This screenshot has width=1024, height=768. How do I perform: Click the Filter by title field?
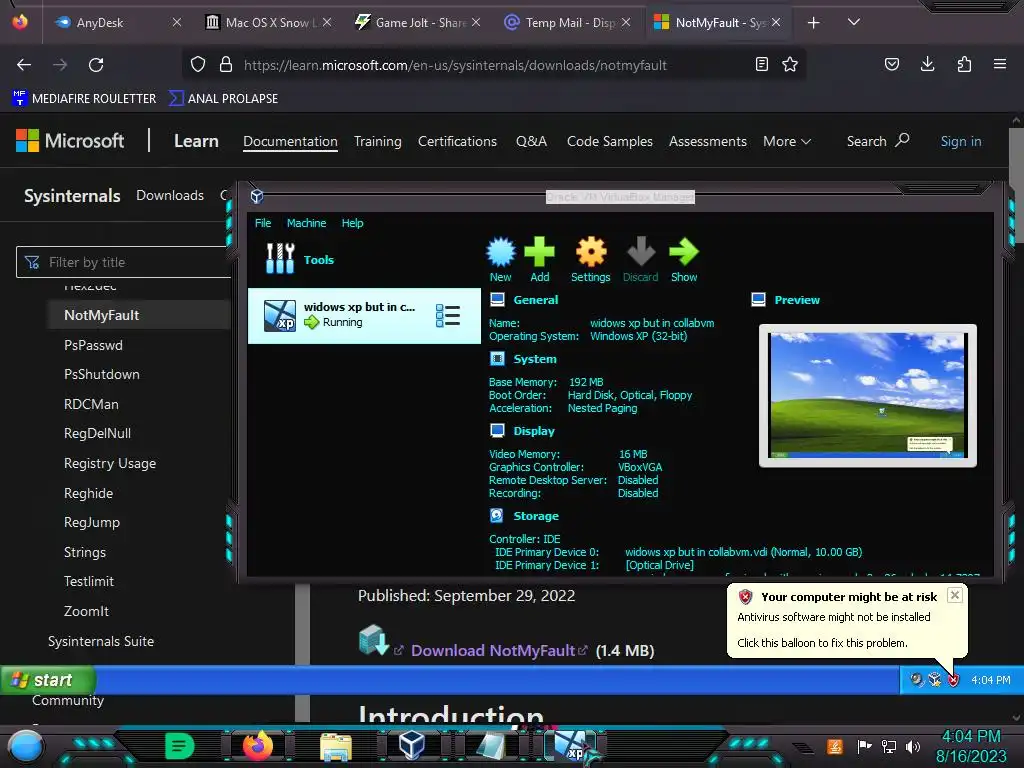pos(123,262)
